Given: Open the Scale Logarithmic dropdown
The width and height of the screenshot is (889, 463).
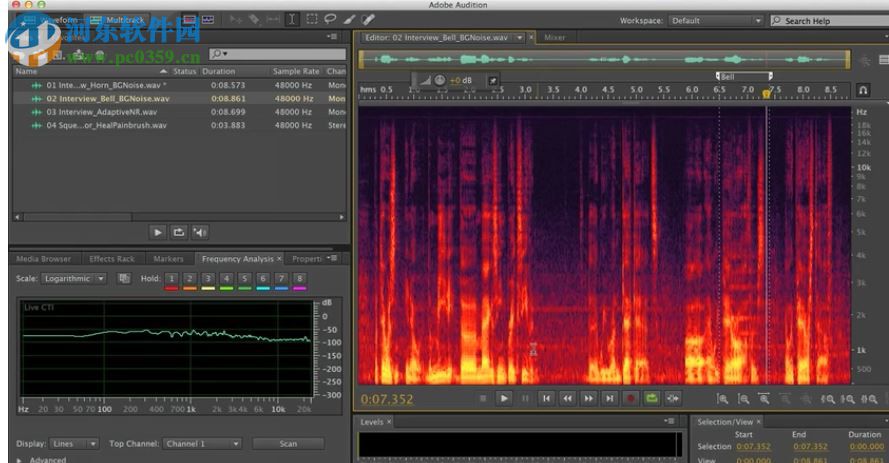Looking at the screenshot, I should (74, 279).
